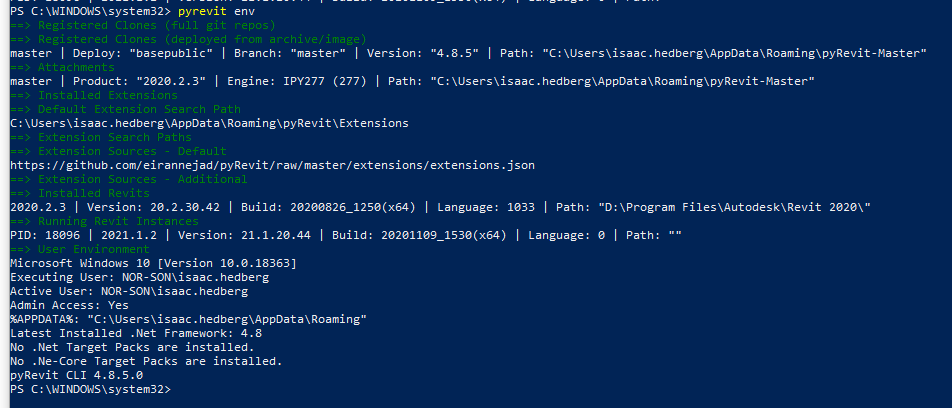
Task: Click the Revit 2020 install path
Action: pos(706,208)
